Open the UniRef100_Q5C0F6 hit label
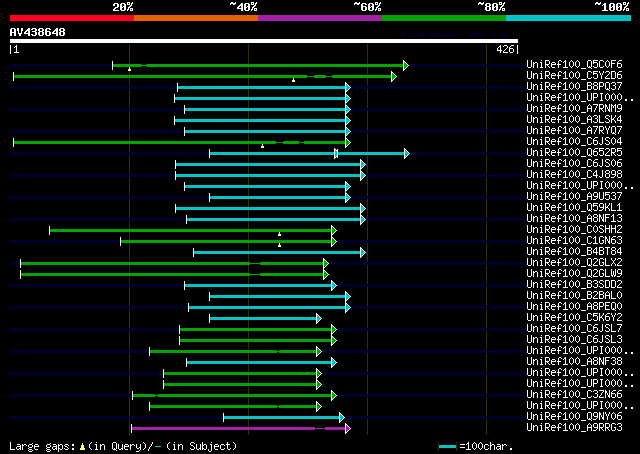This screenshot has height=454, width=640. pos(574,65)
